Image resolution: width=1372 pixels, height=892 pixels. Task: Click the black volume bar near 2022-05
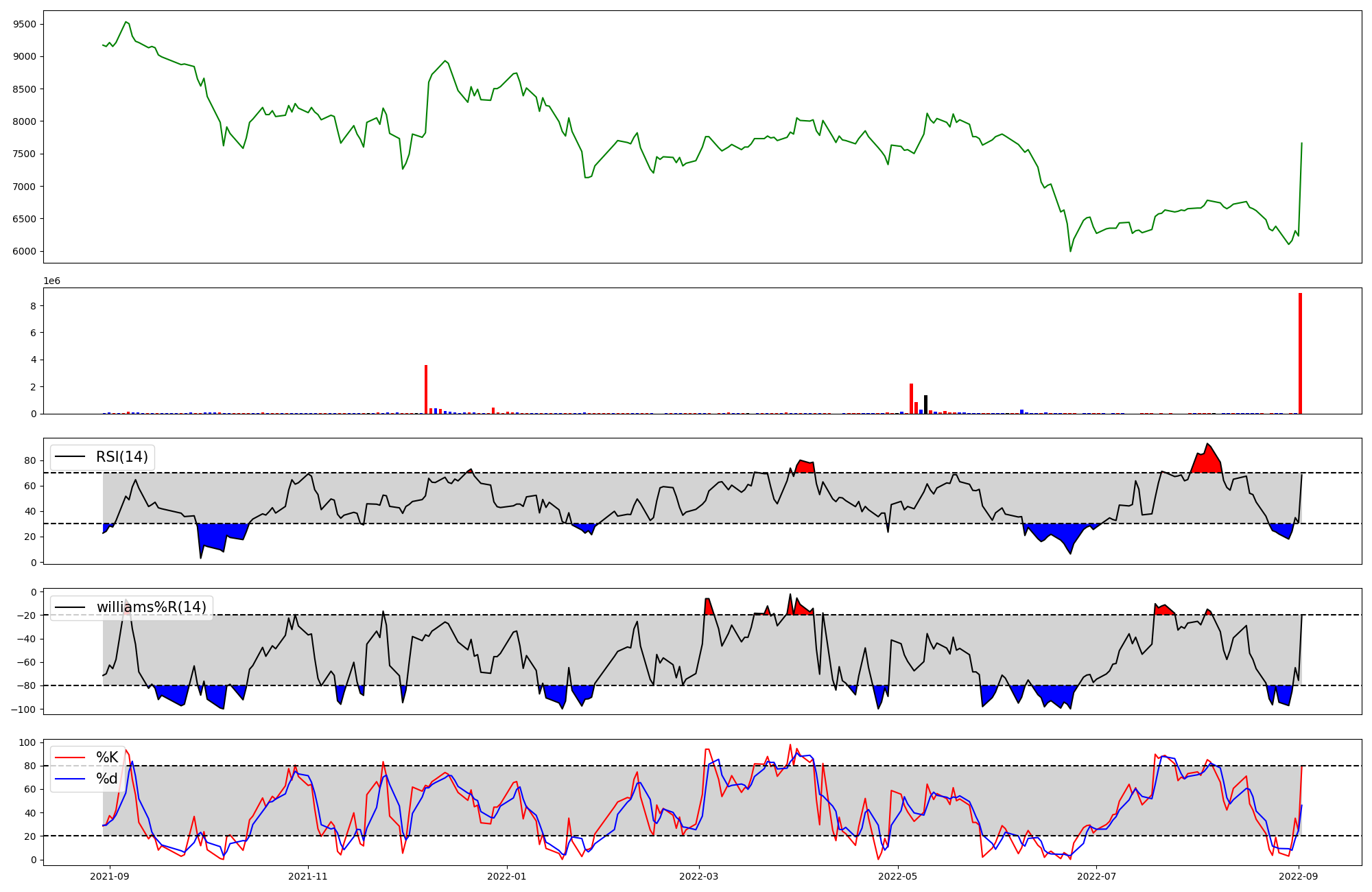[x=925, y=404]
